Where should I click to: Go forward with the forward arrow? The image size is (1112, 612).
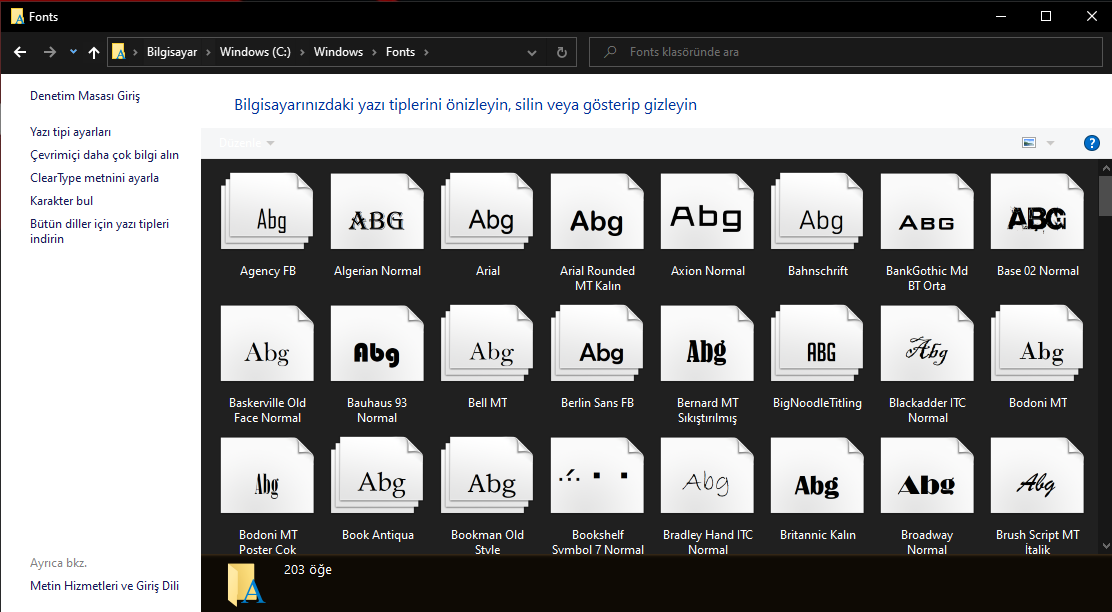click(49, 52)
